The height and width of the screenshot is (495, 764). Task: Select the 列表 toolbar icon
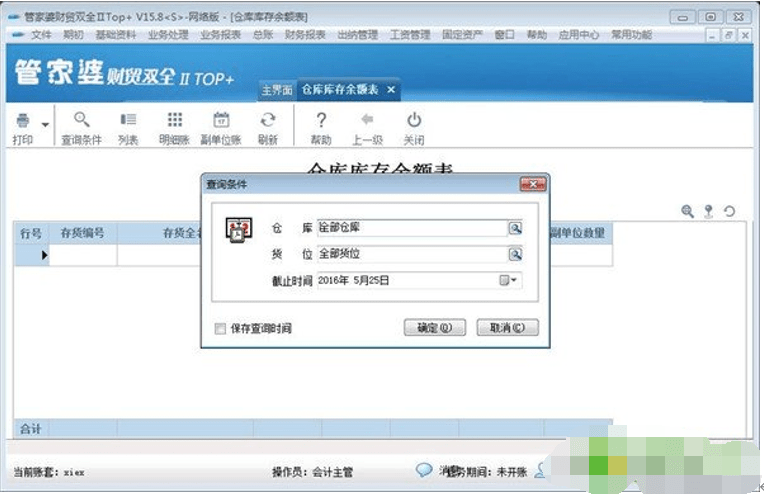pyautogui.click(x=128, y=119)
